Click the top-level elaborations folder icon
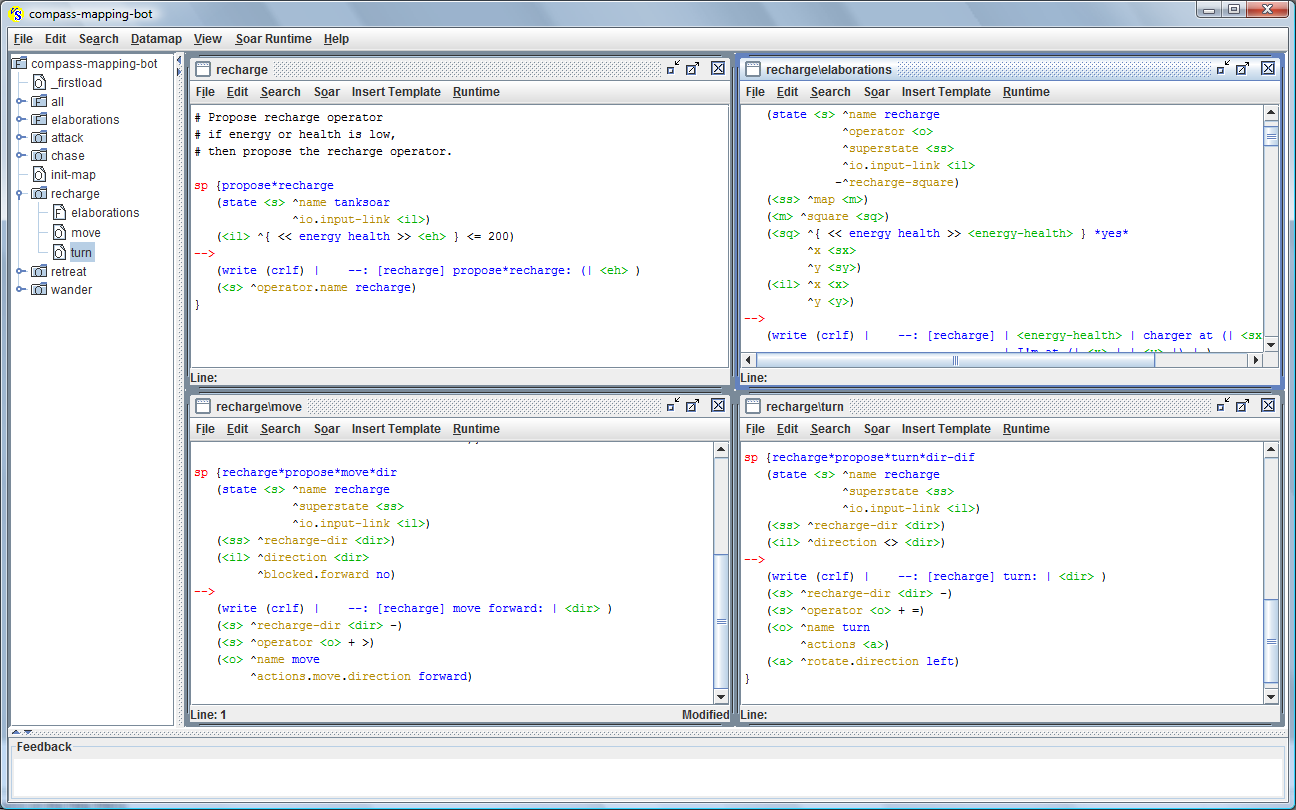This screenshot has width=1296, height=810. pos(39,120)
